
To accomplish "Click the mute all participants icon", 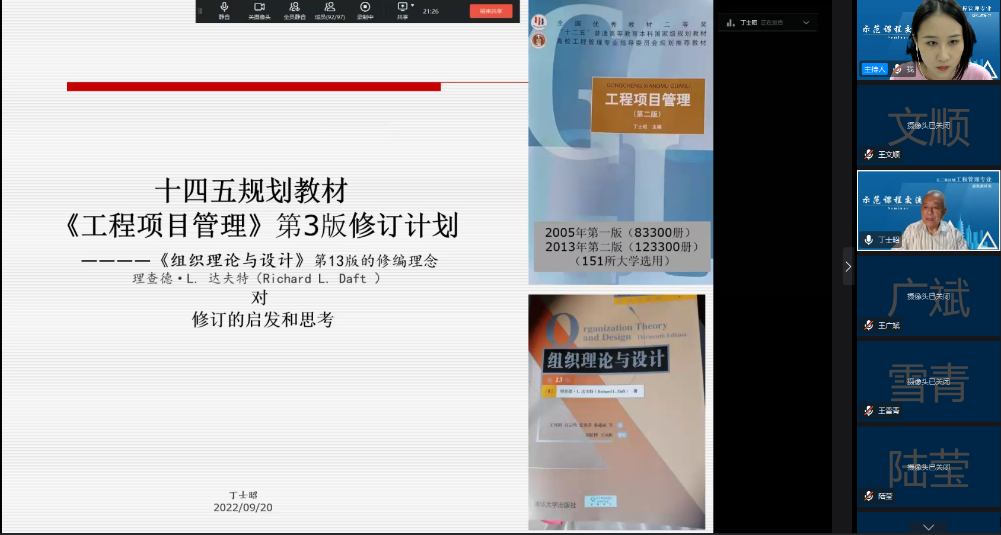I will (294, 10).
